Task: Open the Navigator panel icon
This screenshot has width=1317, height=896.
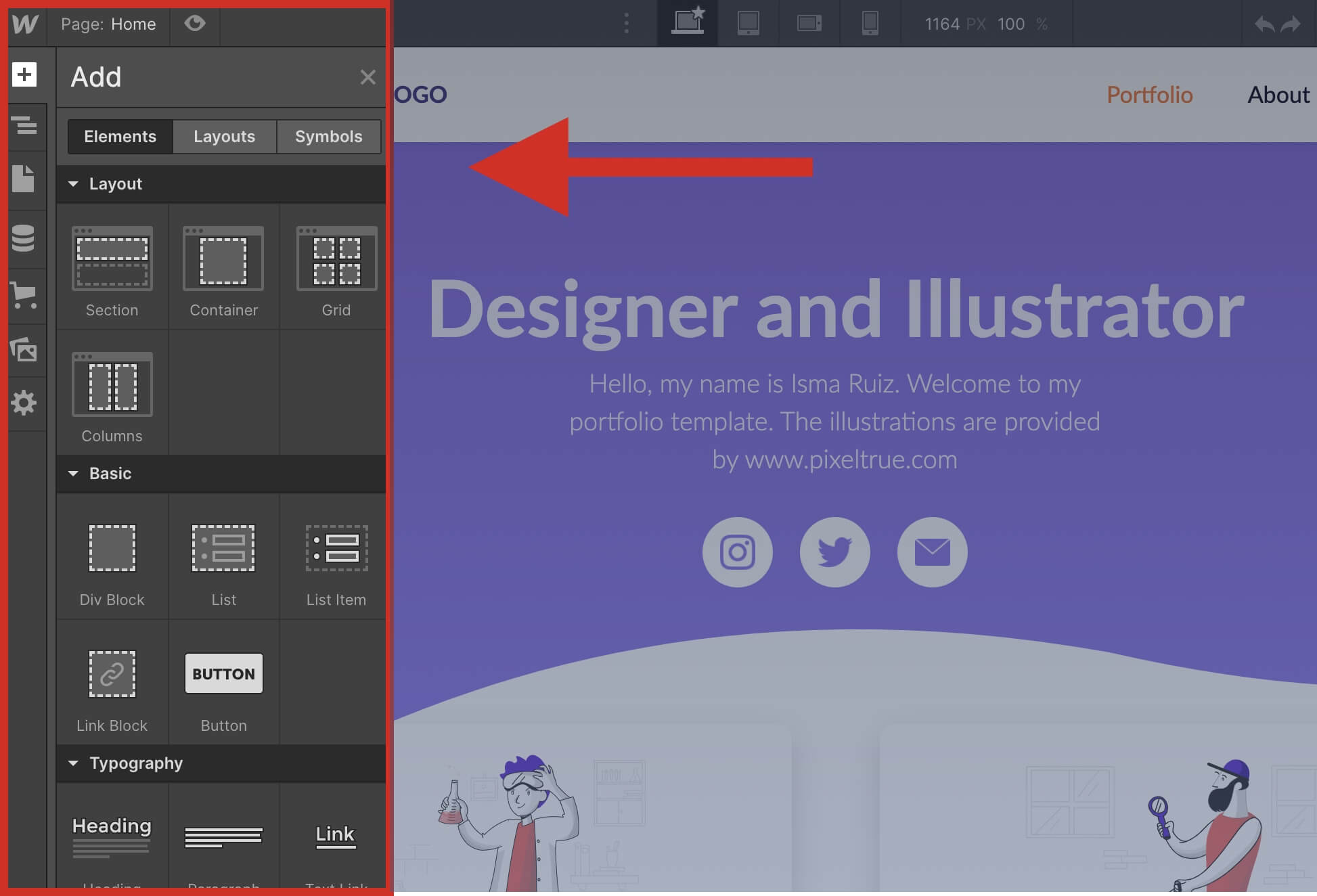Action: (24, 125)
